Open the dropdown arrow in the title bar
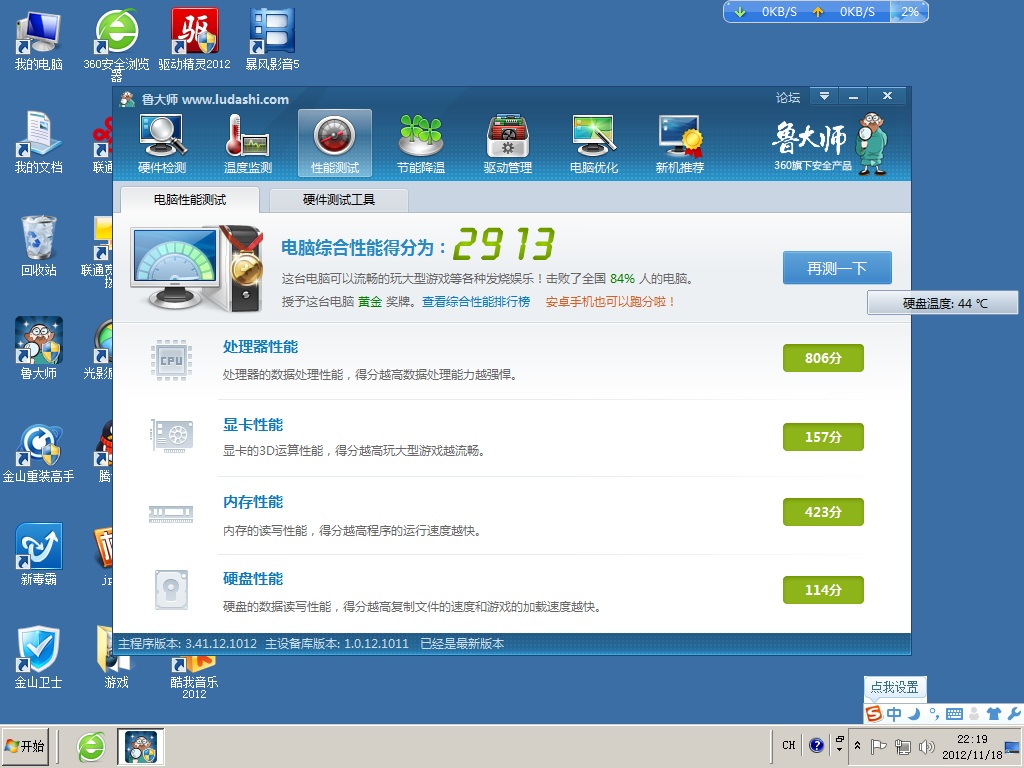The width and height of the screenshot is (1024, 768). point(824,96)
